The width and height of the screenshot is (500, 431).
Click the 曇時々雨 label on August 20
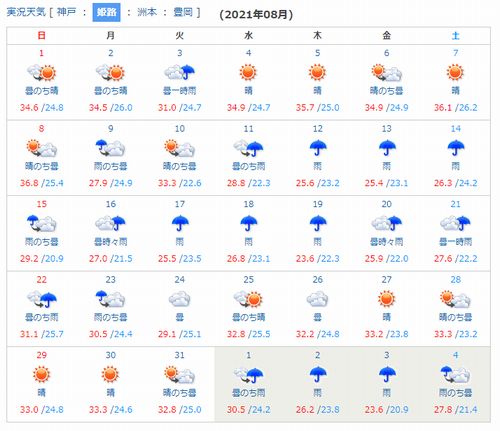coord(387,242)
